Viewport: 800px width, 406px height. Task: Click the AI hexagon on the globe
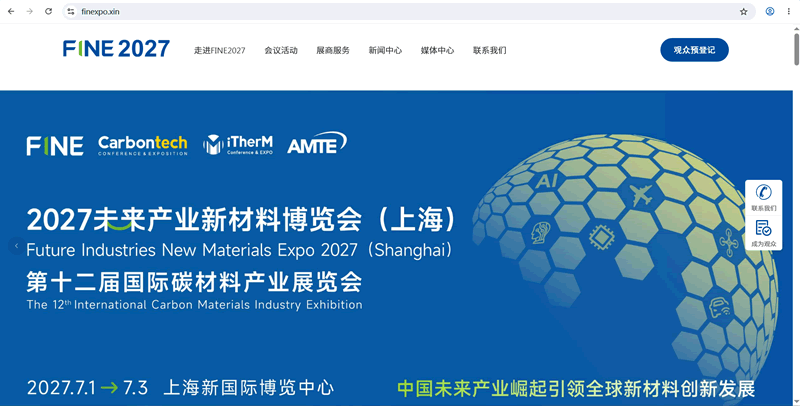(546, 181)
